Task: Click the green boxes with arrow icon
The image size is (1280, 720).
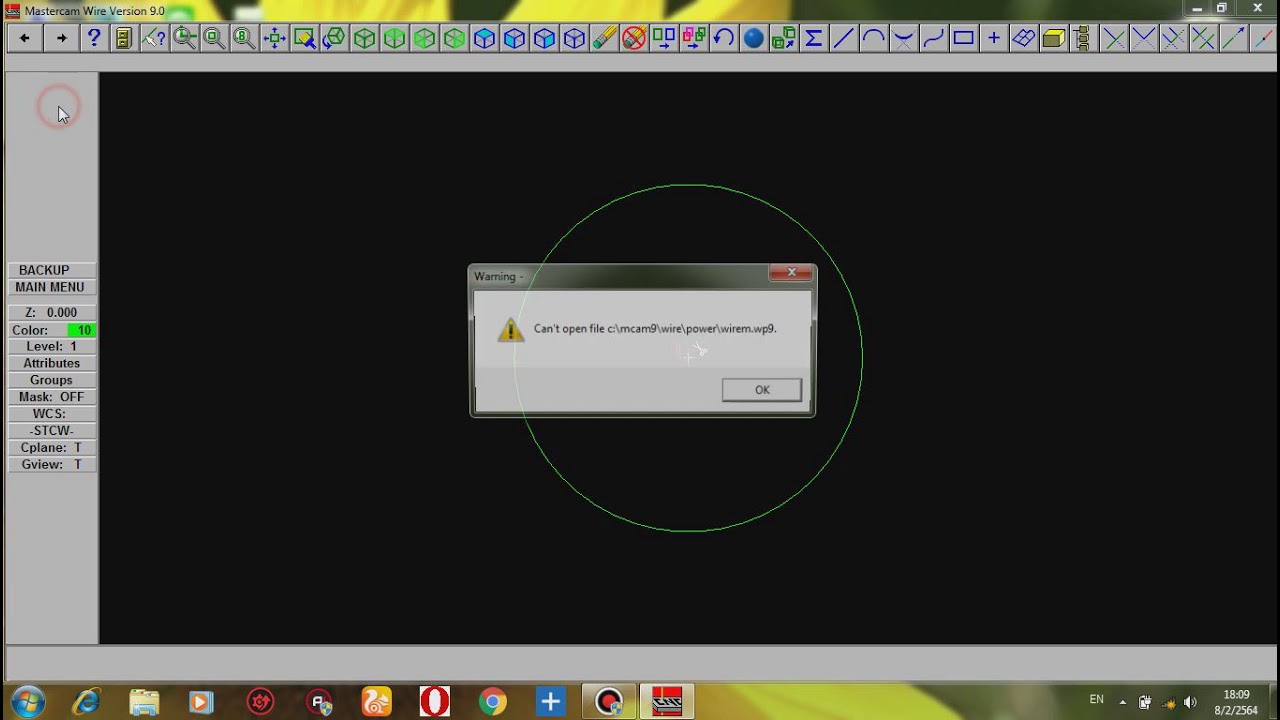Action: (x=784, y=38)
